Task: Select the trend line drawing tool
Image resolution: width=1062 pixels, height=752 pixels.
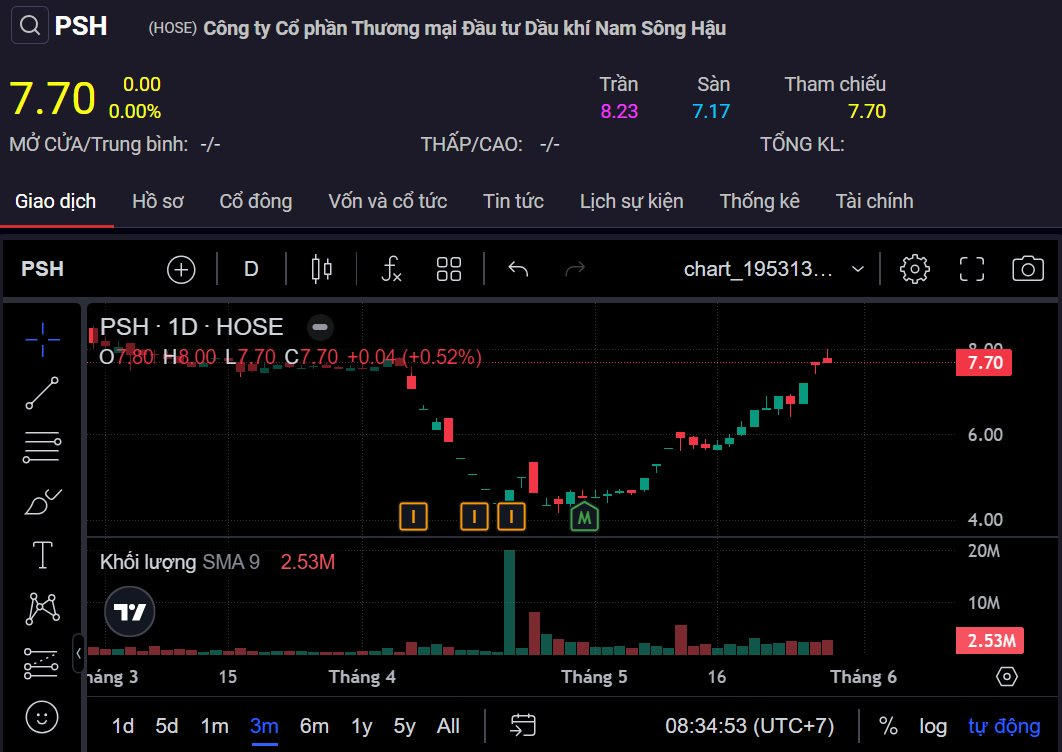Action: click(42, 393)
